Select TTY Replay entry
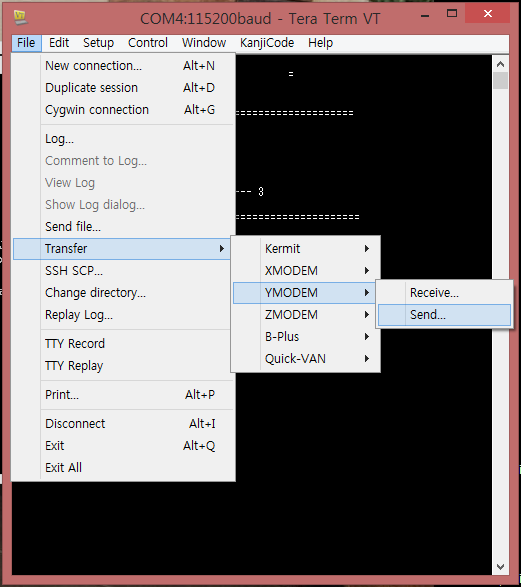The image size is (521, 587). tap(123, 366)
